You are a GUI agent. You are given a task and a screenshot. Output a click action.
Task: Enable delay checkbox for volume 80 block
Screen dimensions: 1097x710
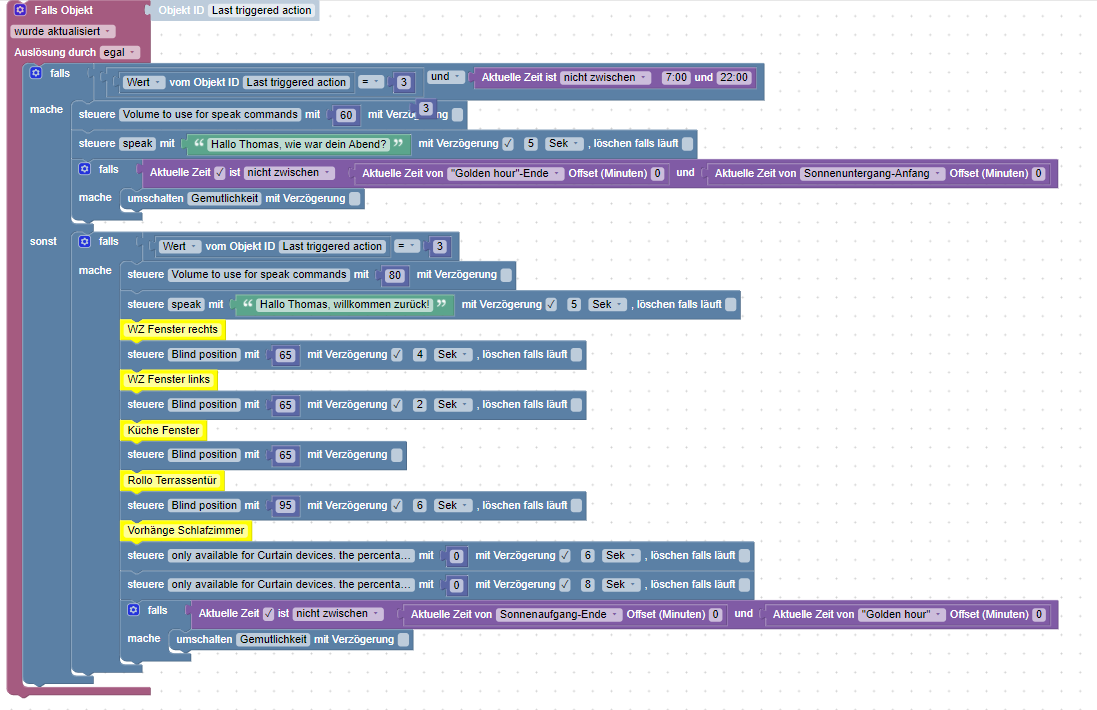507,275
